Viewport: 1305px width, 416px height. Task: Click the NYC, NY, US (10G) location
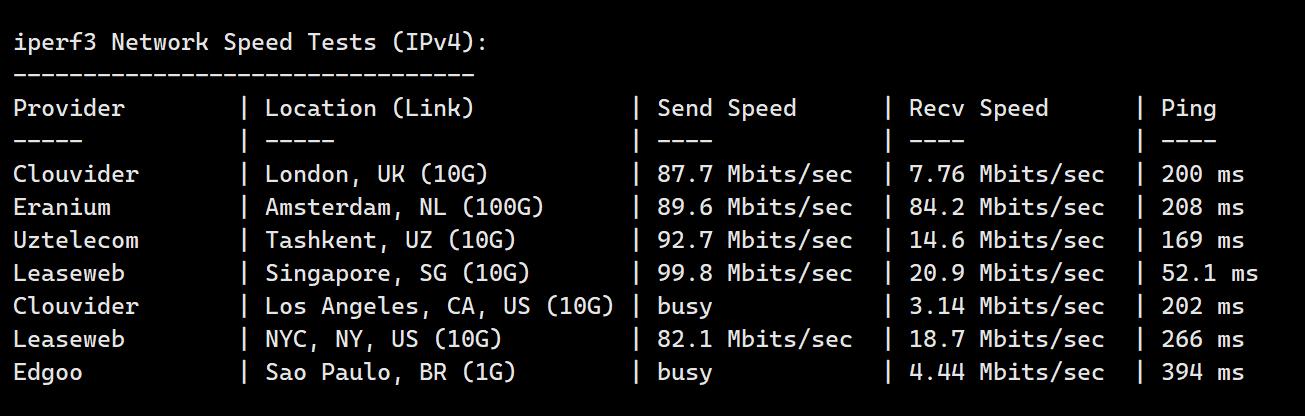(383, 339)
